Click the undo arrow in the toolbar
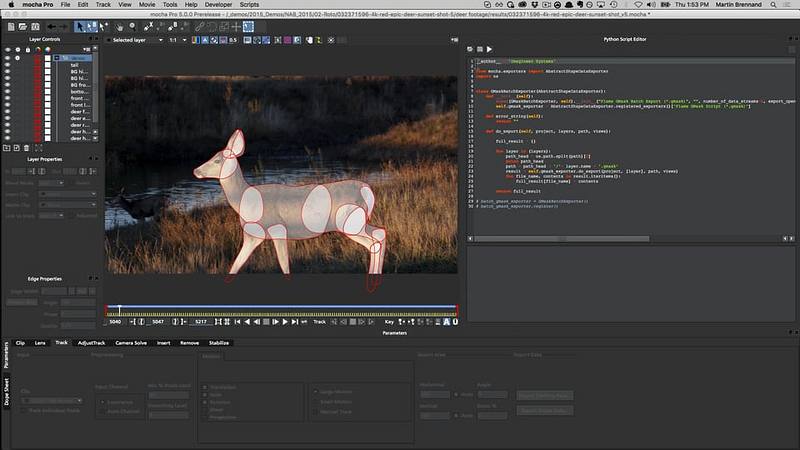800x450 pixels. pyautogui.click(x=50, y=26)
